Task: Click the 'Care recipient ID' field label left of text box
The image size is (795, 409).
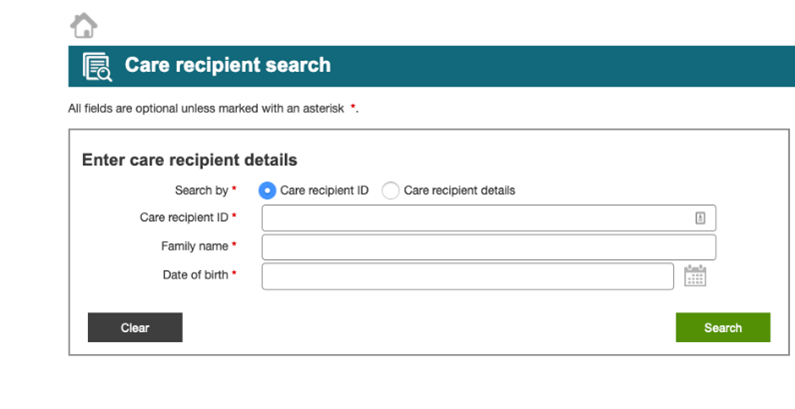Action: [x=184, y=217]
